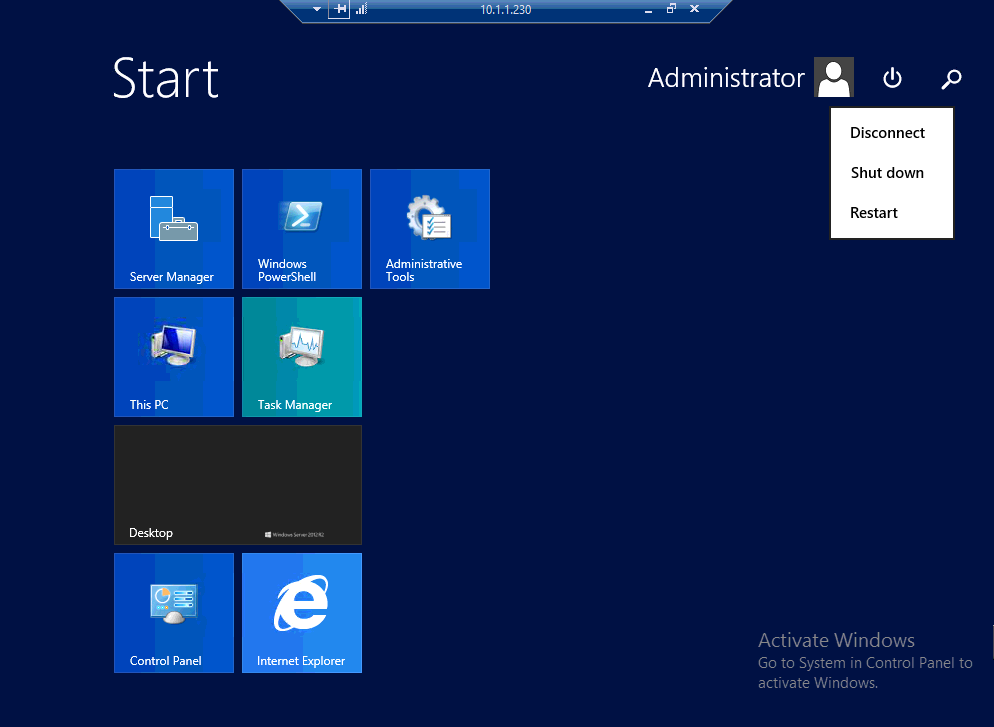Expand the connection bar dropdown arrow
Screen dimensions: 994x727
[317, 9]
